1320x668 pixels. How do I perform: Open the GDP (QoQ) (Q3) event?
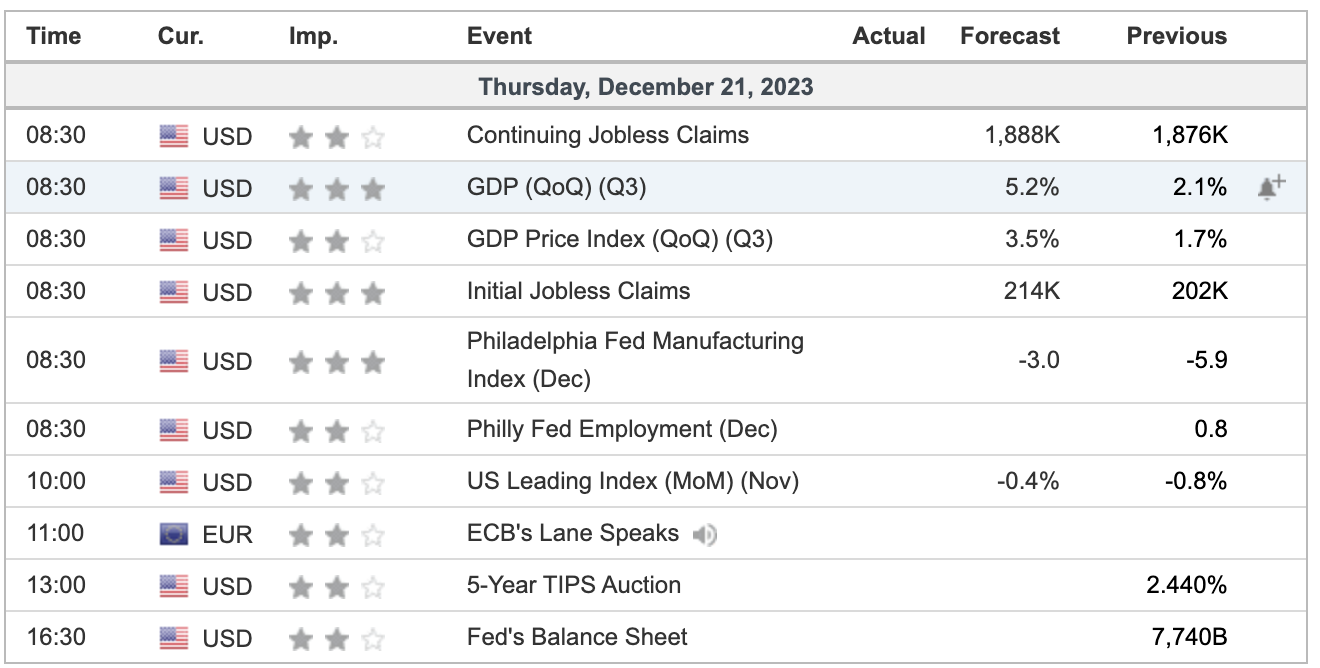[556, 187]
